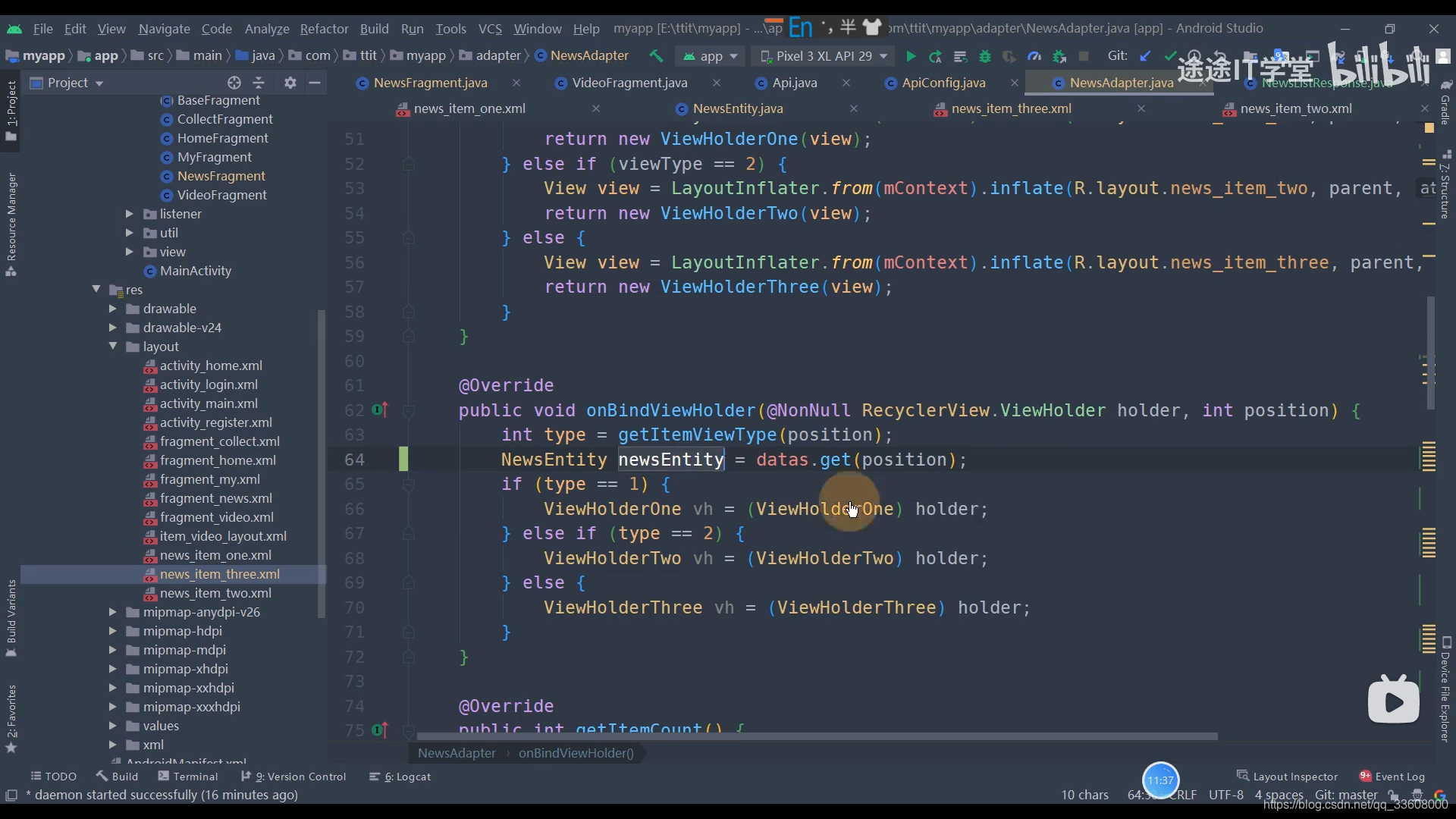The height and width of the screenshot is (819, 1456).
Task: Open the Refactor menu
Action: click(324, 29)
